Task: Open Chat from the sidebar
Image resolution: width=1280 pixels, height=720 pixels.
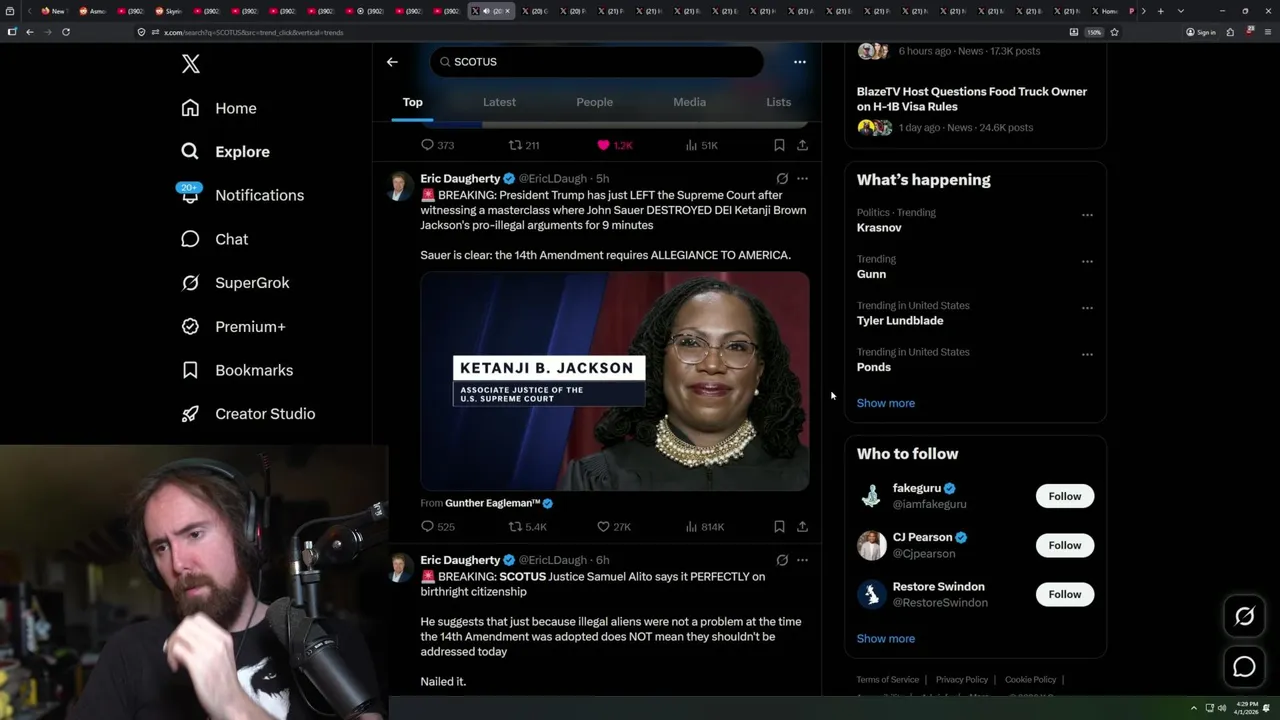Action: click(x=214, y=239)
